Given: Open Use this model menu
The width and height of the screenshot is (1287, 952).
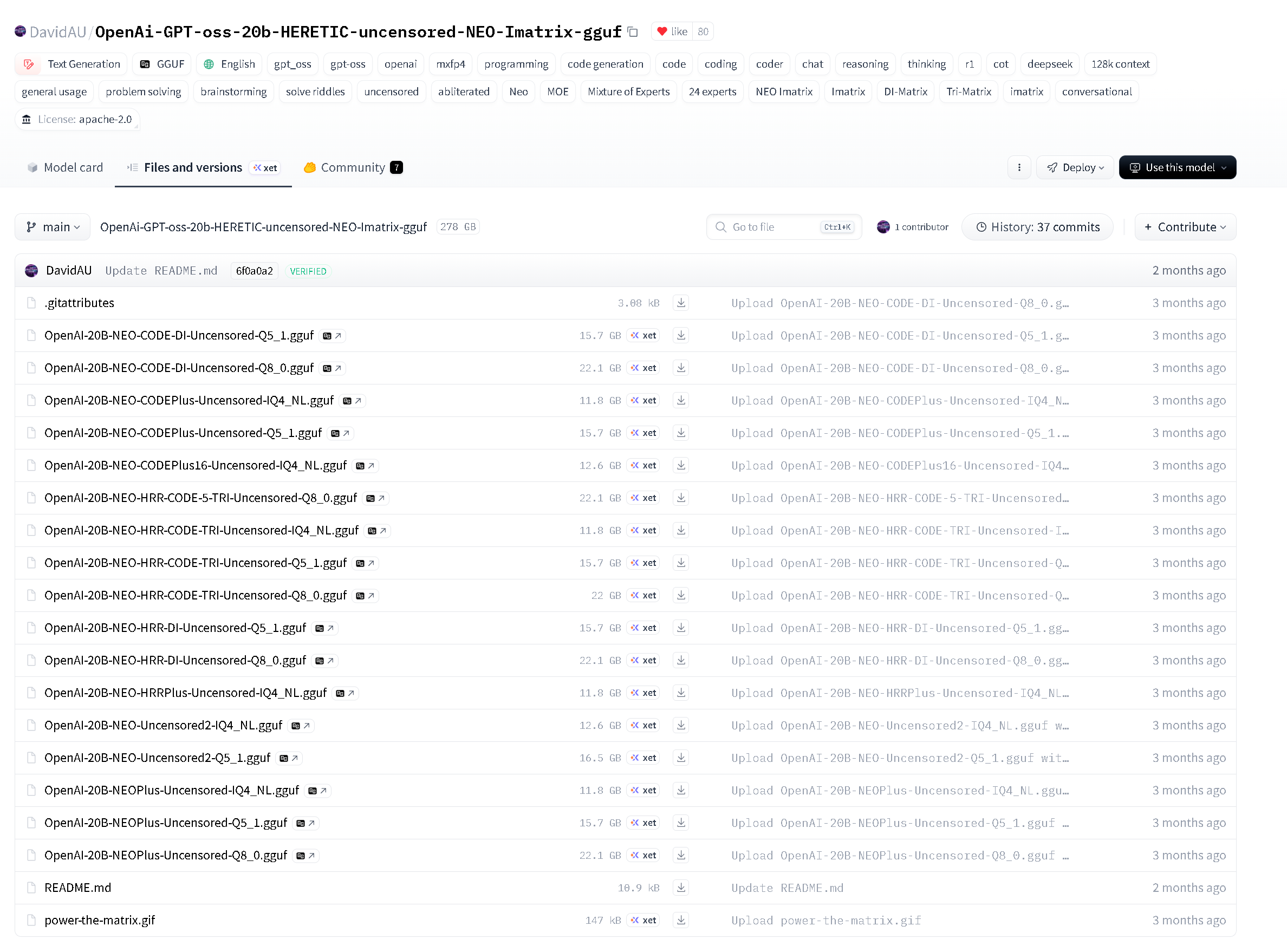Looking at the screenshot, I should 1177,168.
